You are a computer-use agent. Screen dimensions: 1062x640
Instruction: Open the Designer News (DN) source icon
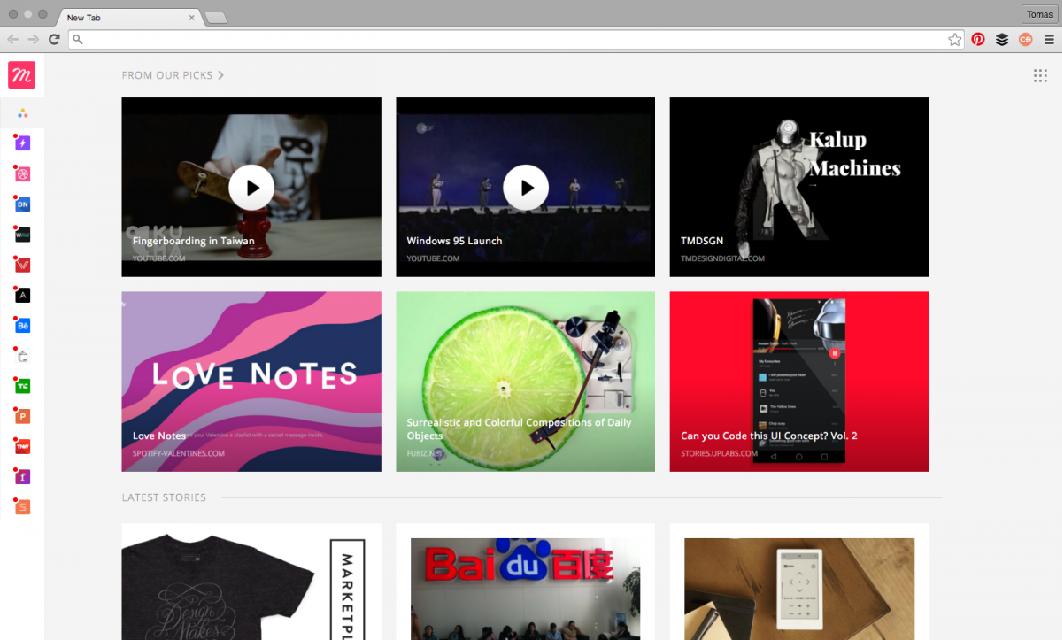(x=22, y=203)
